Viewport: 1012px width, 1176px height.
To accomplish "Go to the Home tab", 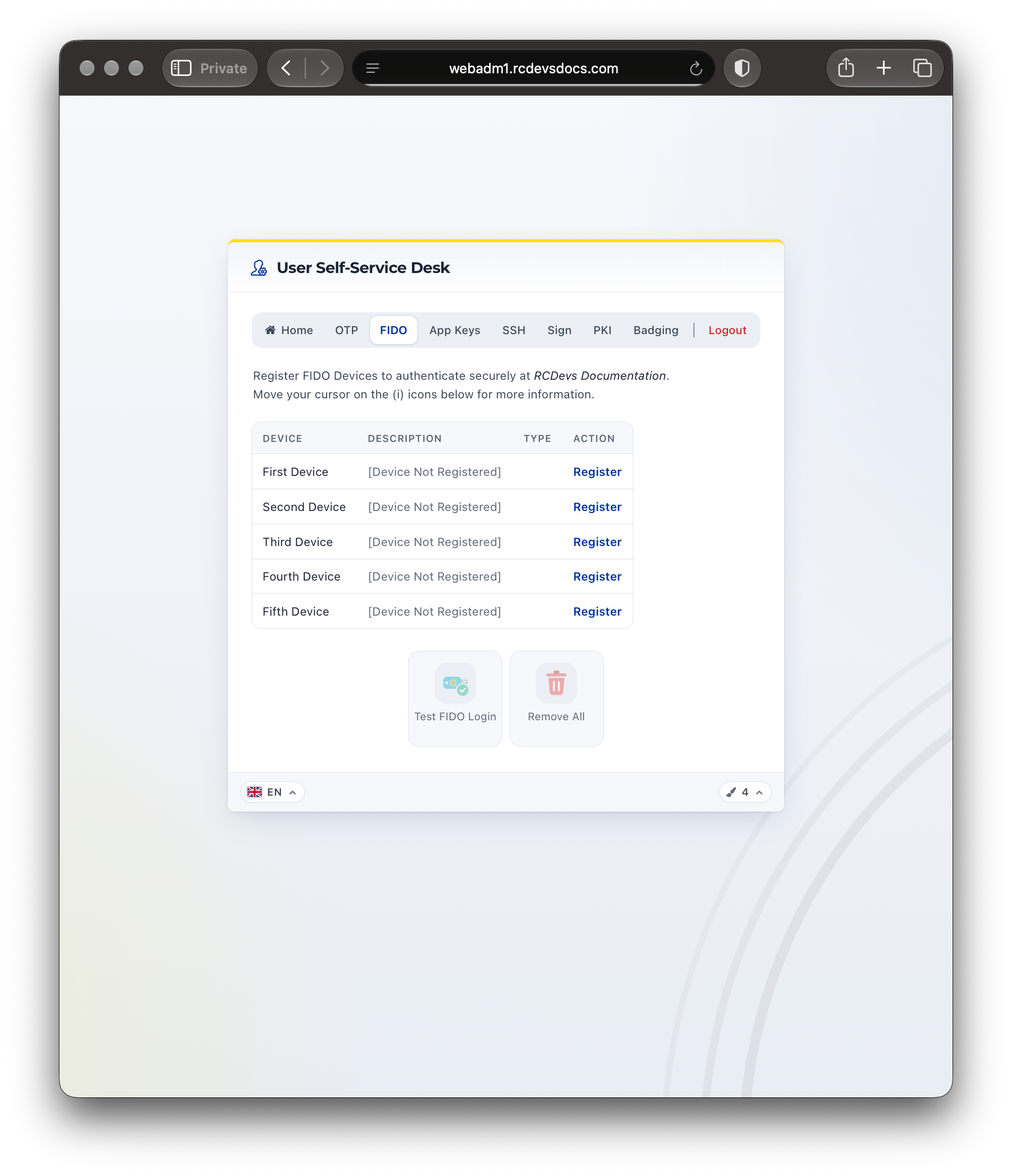I will pyautogui.click(x=289, y=330).
